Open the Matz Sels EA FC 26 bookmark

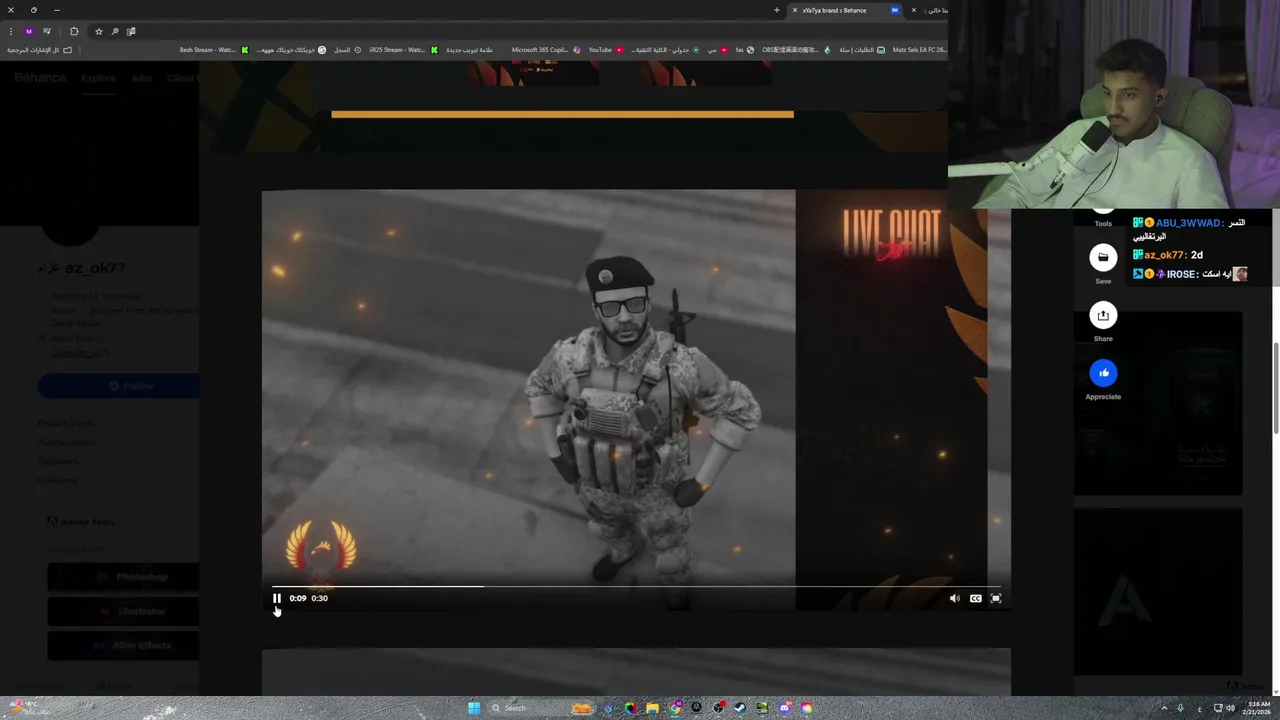(918, 50)
